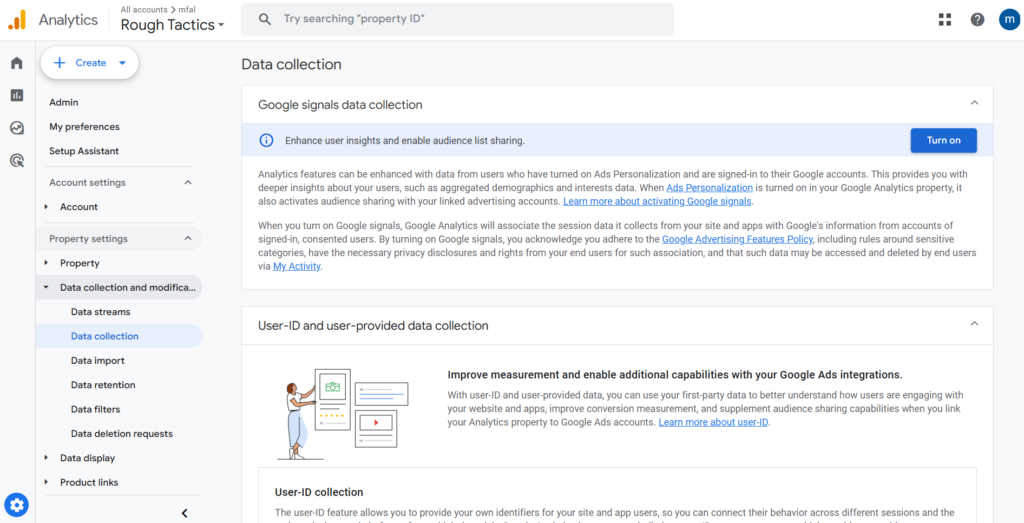Click the All accounts breadcrumb
The height and width of the screenshot is (523, 1024).
click(x=144, y=9)
